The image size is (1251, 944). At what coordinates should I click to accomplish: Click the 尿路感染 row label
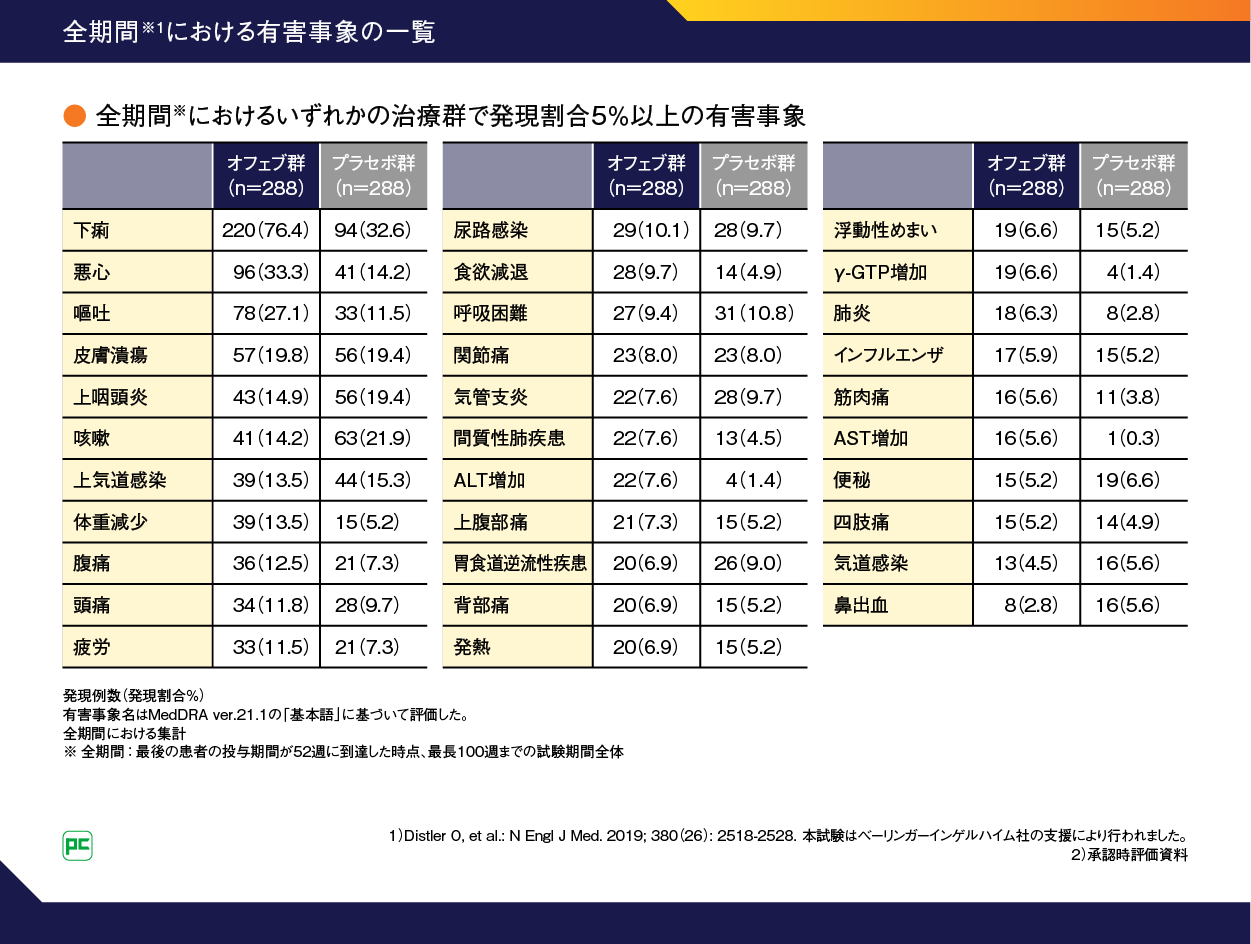coord(490,231)
